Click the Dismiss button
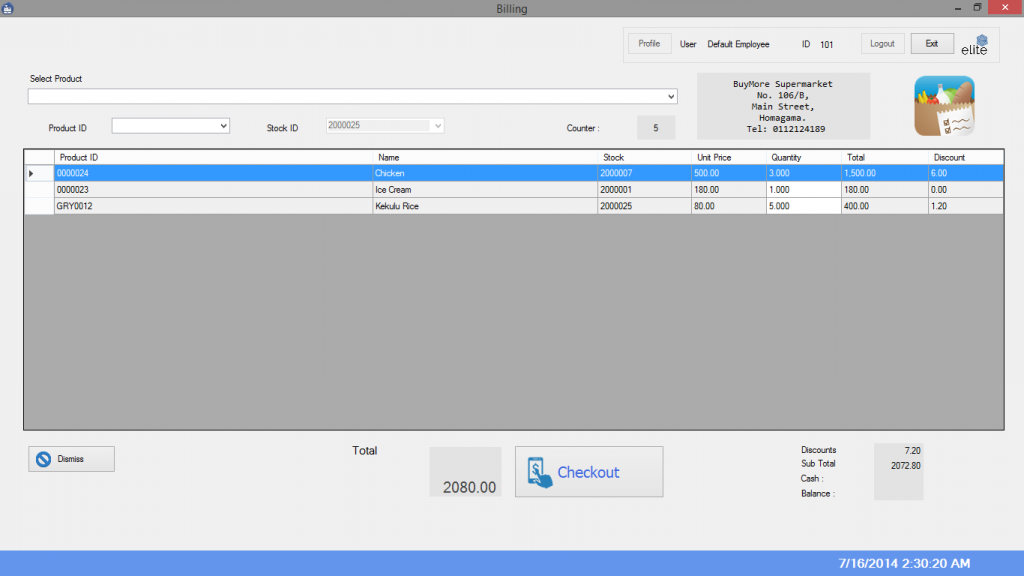The height and width of the screenshot is (576, 1024). pyautogui.click(x=71, y=459)
